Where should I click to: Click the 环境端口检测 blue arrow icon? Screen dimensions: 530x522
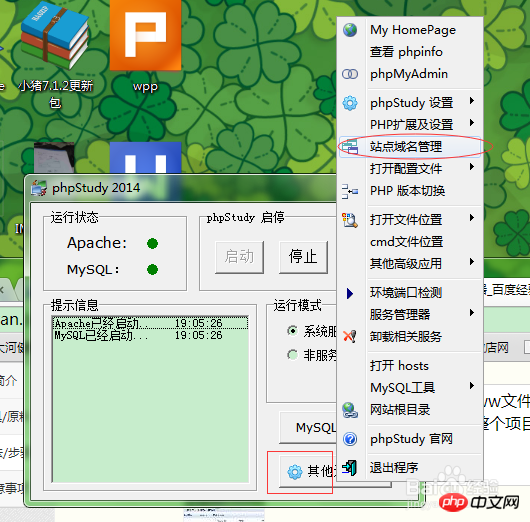coord(350,293)
